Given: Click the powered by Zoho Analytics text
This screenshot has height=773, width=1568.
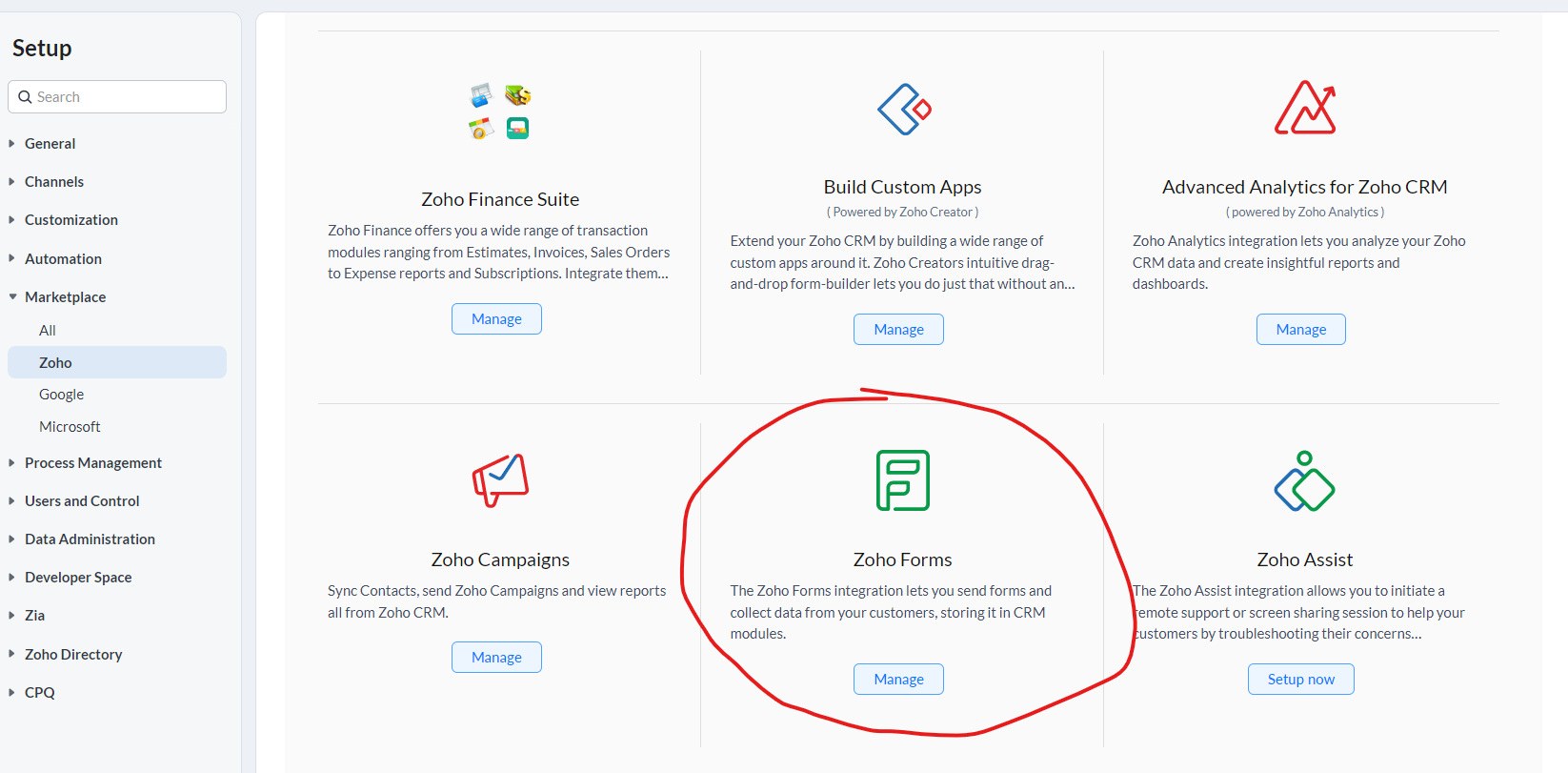Looking at the screenshot, I should coord(1305,213).
